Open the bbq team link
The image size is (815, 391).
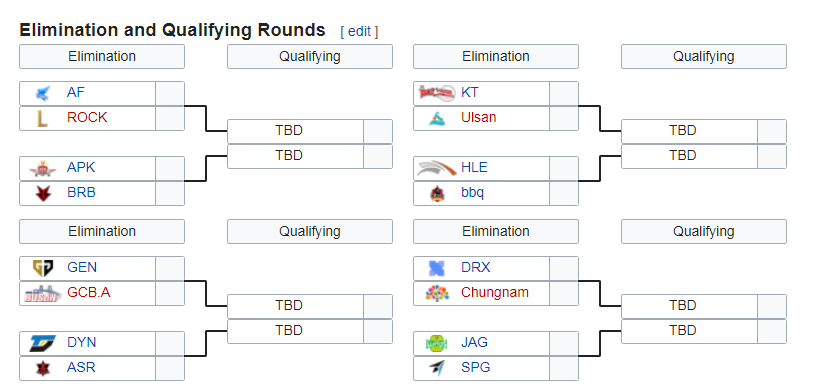[472, 193]
